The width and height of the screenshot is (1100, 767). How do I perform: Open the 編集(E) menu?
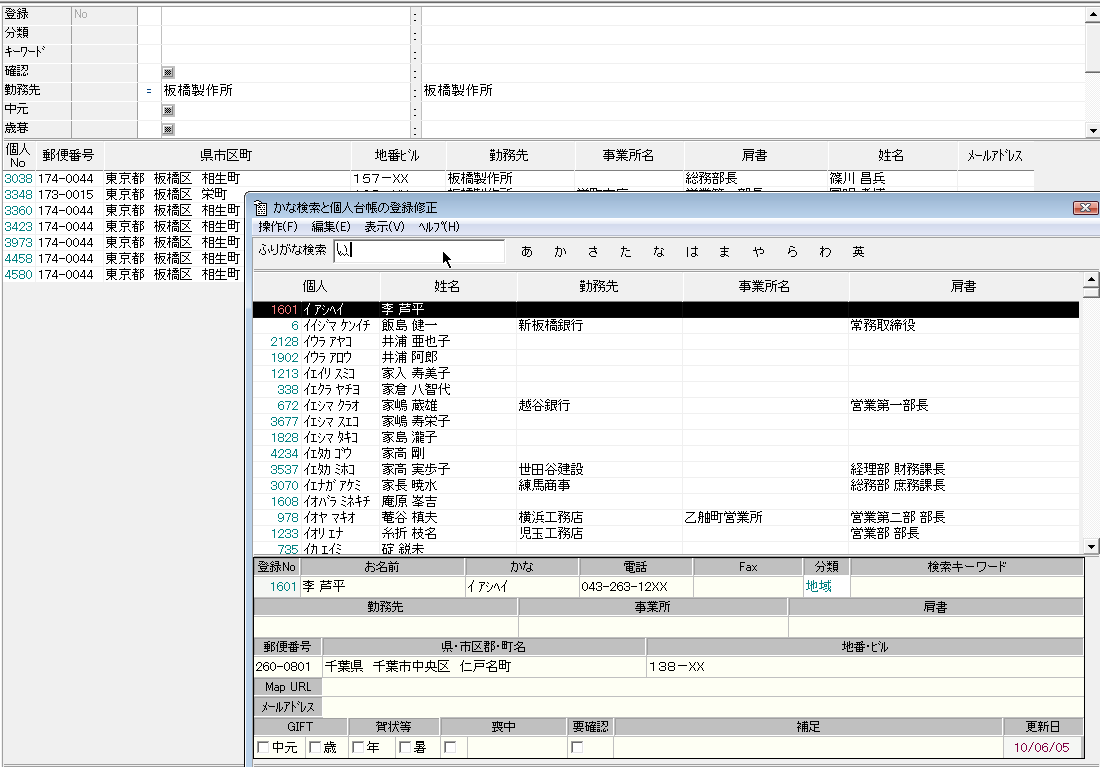[x=331, y=227]
